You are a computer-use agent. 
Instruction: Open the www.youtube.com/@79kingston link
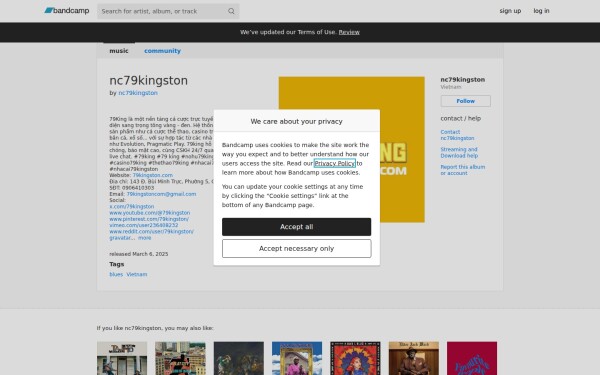tap(150, 213)
